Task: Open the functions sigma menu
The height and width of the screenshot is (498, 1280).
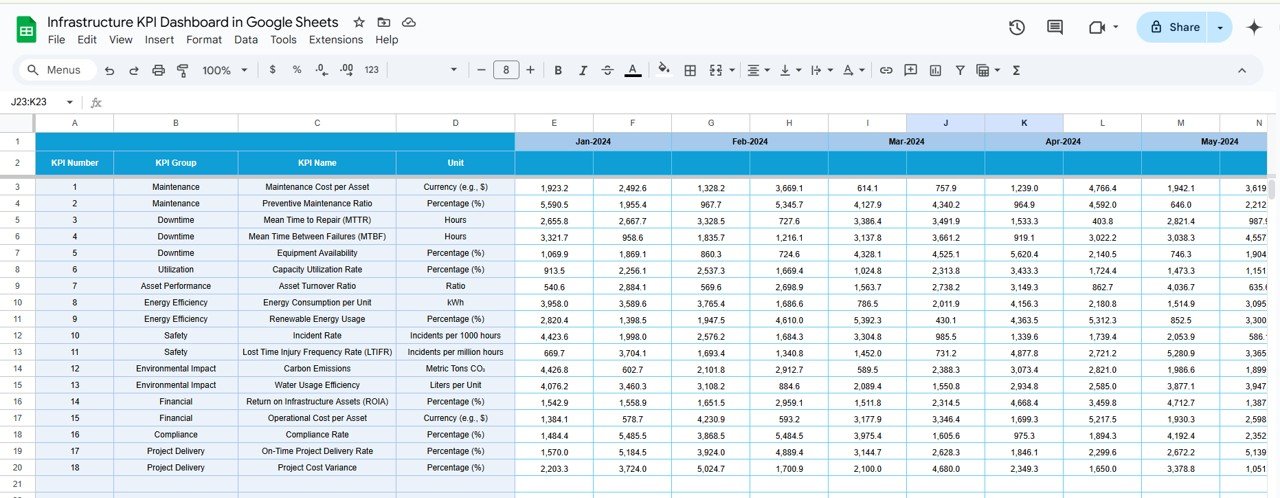Action: (x=1017, y=70)
